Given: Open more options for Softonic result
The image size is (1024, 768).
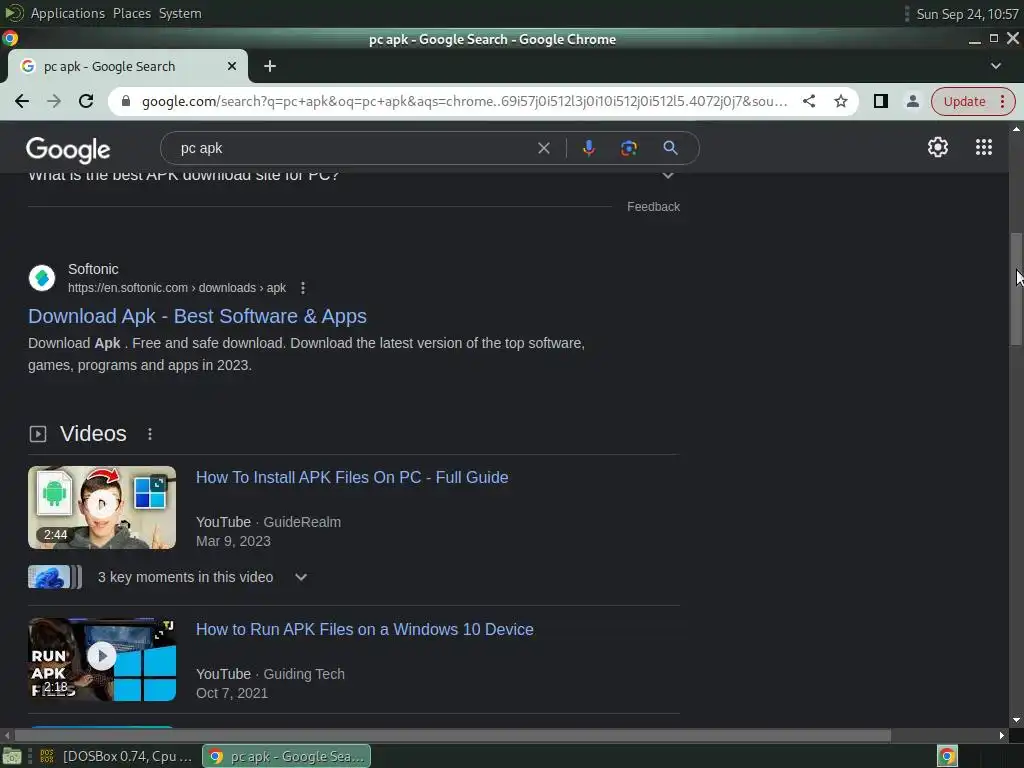Looking at the screenshot, I should 302,288.
